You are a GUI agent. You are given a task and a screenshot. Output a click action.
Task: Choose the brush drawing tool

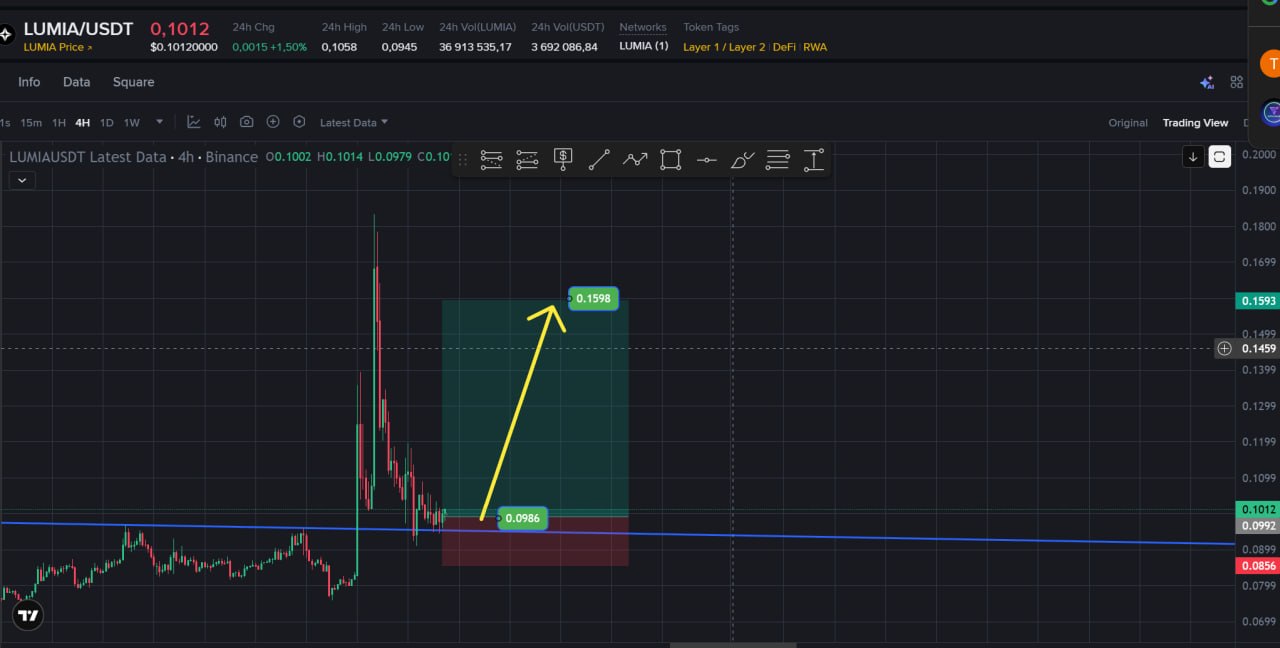click(x=742, y=159)
